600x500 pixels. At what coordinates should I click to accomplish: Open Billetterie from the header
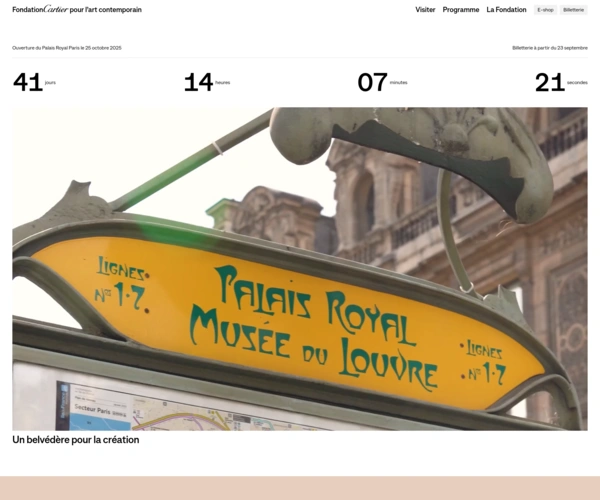point(574,9)
